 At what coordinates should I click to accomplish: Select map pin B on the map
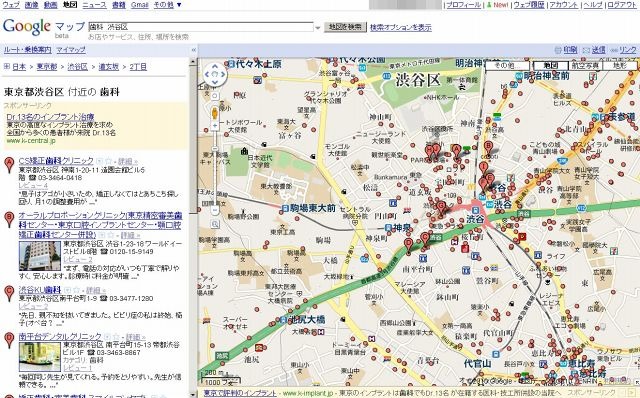[x=488, y=147]
